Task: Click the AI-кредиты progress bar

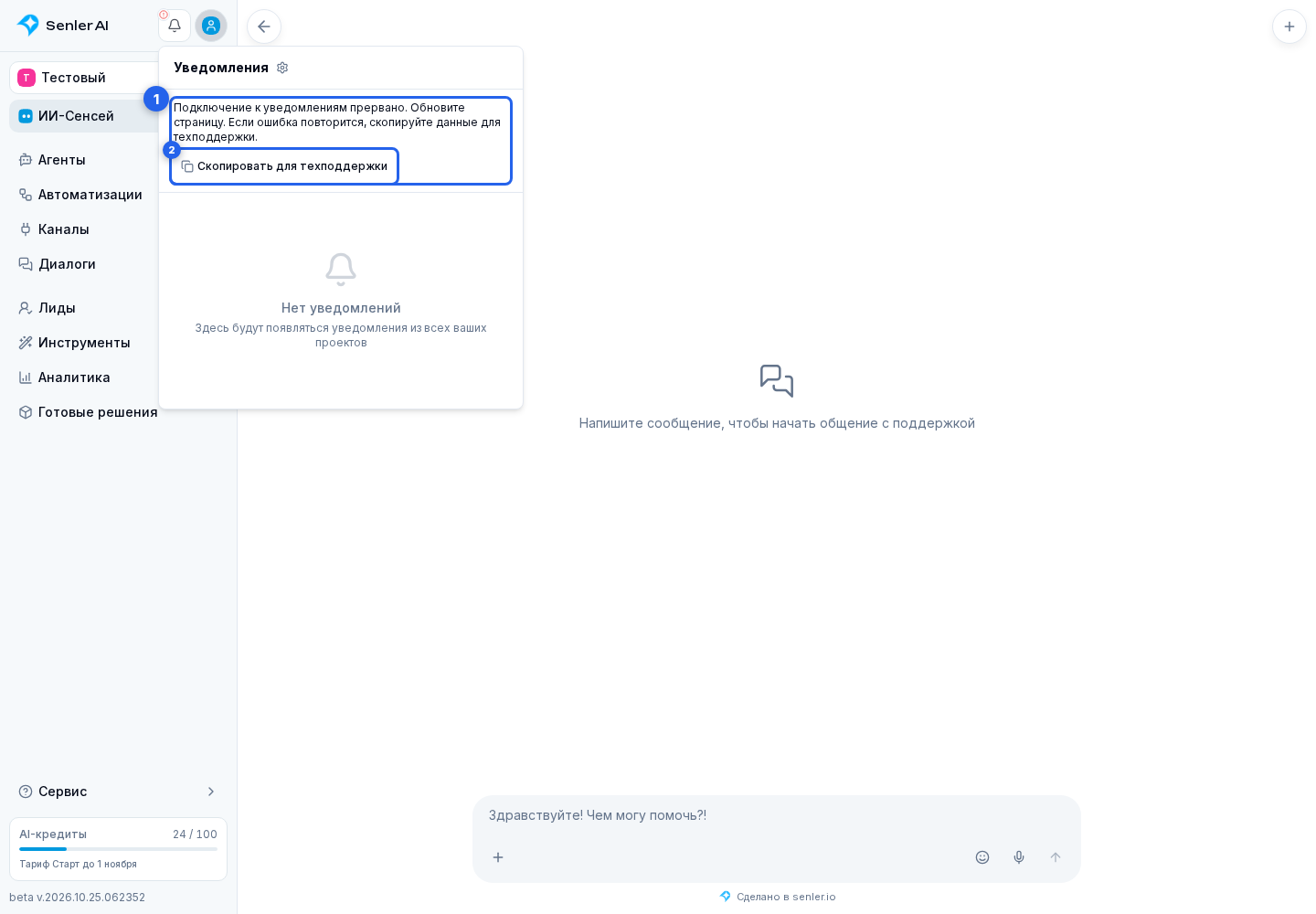Action: pos(118,849)
